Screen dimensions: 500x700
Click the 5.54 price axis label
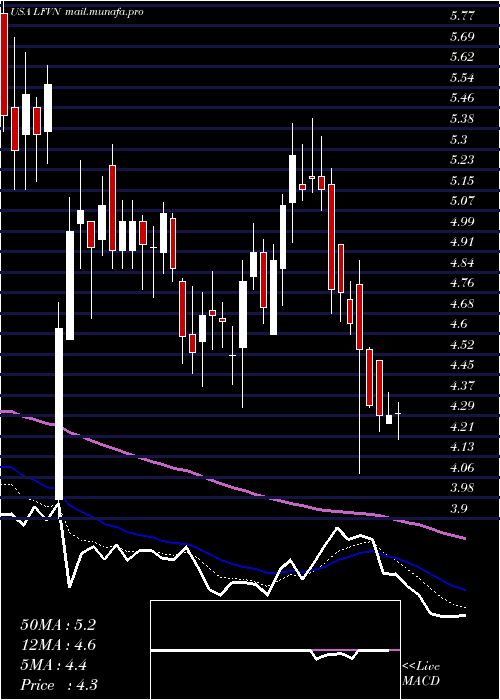click(x=462, y=78)
